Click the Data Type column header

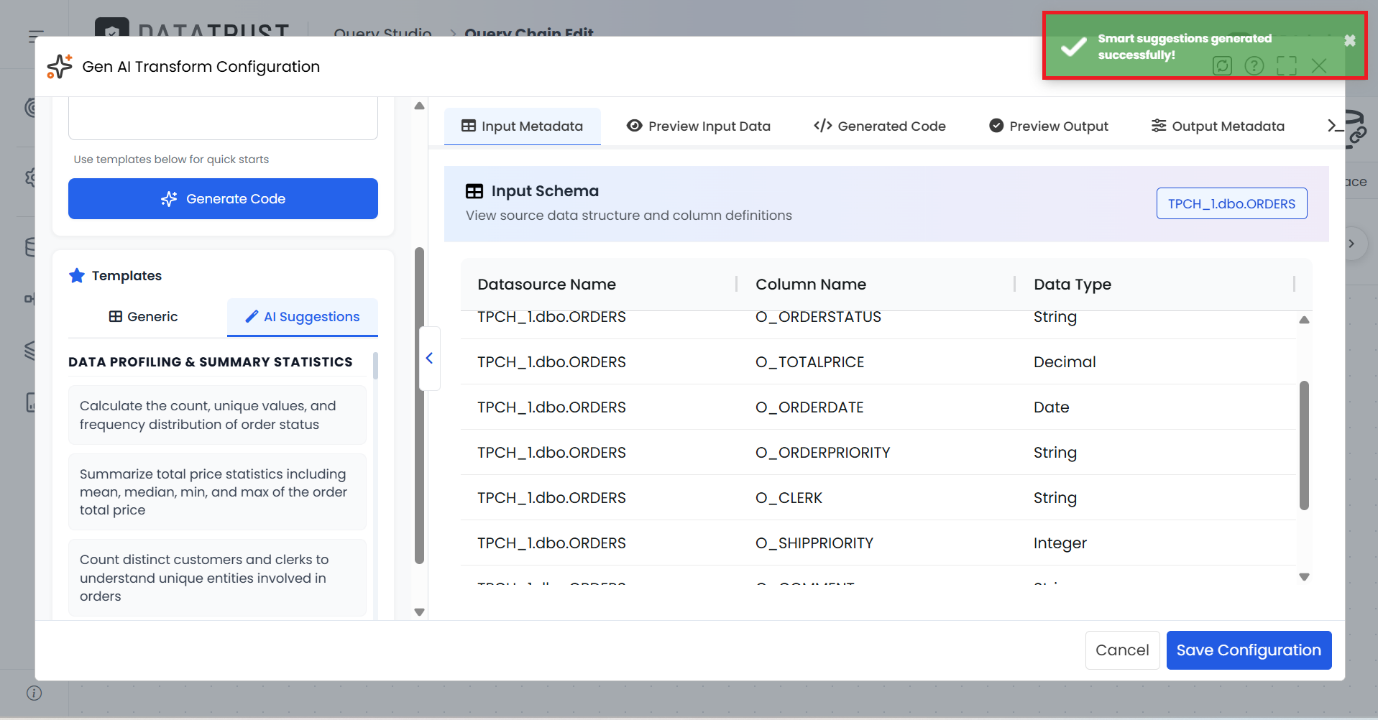pyautogui.click(x=1072, y=284)
